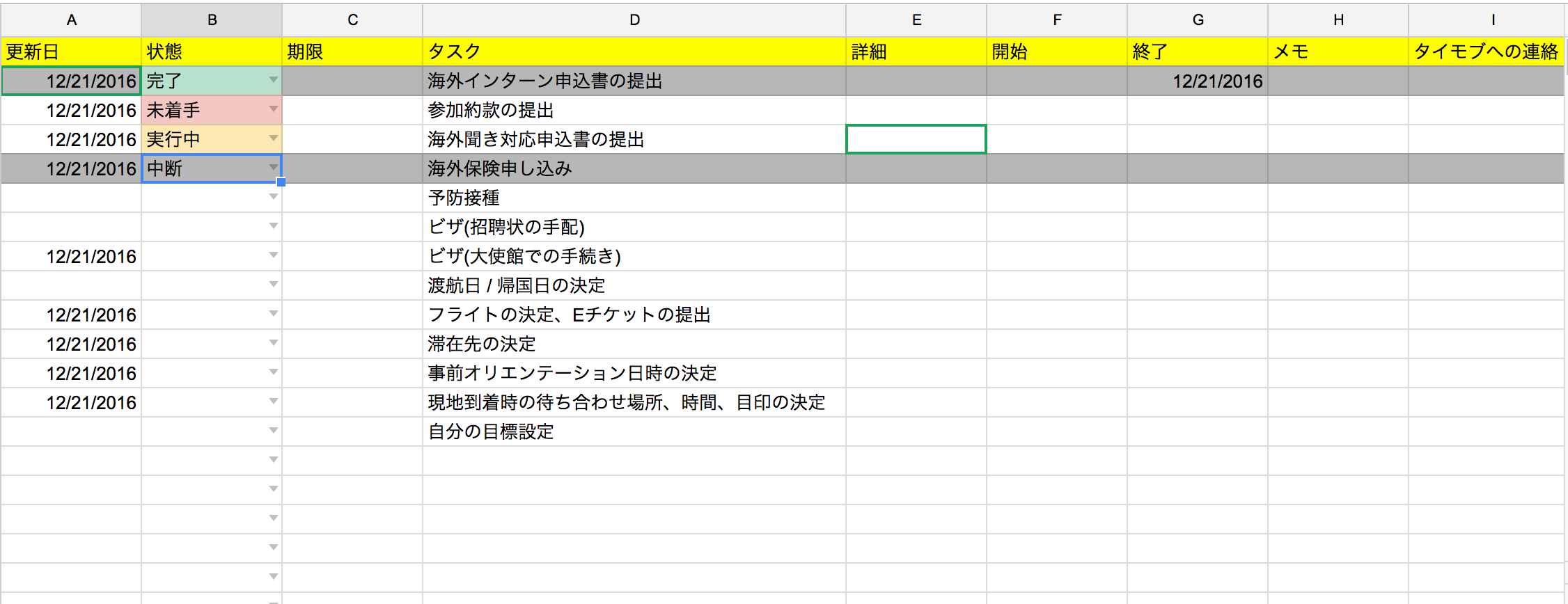
Task: Open status dropdown arrow for 完了 cell
Action: pyautogui.click(x=274, y=80)
